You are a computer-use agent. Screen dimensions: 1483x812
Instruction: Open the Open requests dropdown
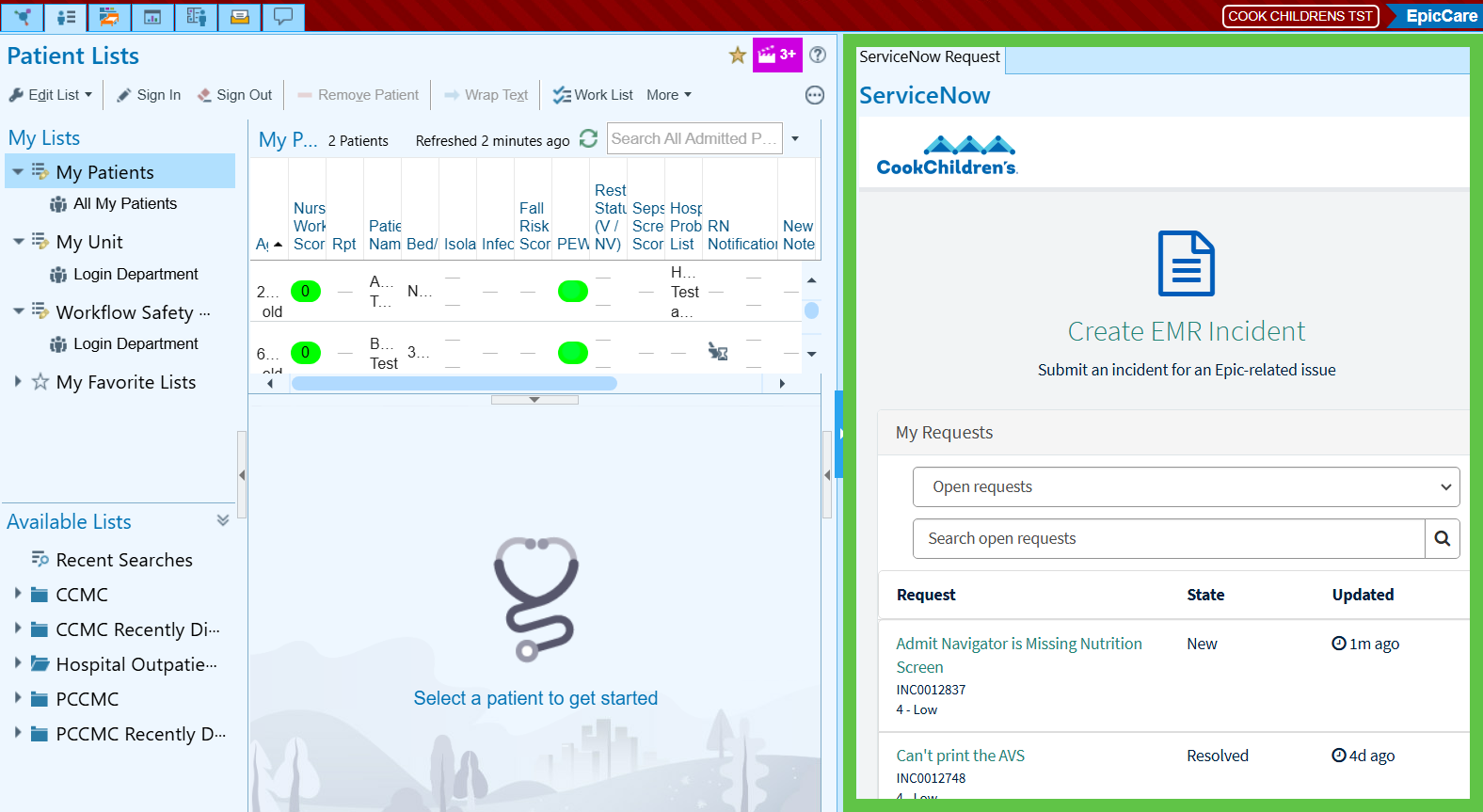[1187, 486]
